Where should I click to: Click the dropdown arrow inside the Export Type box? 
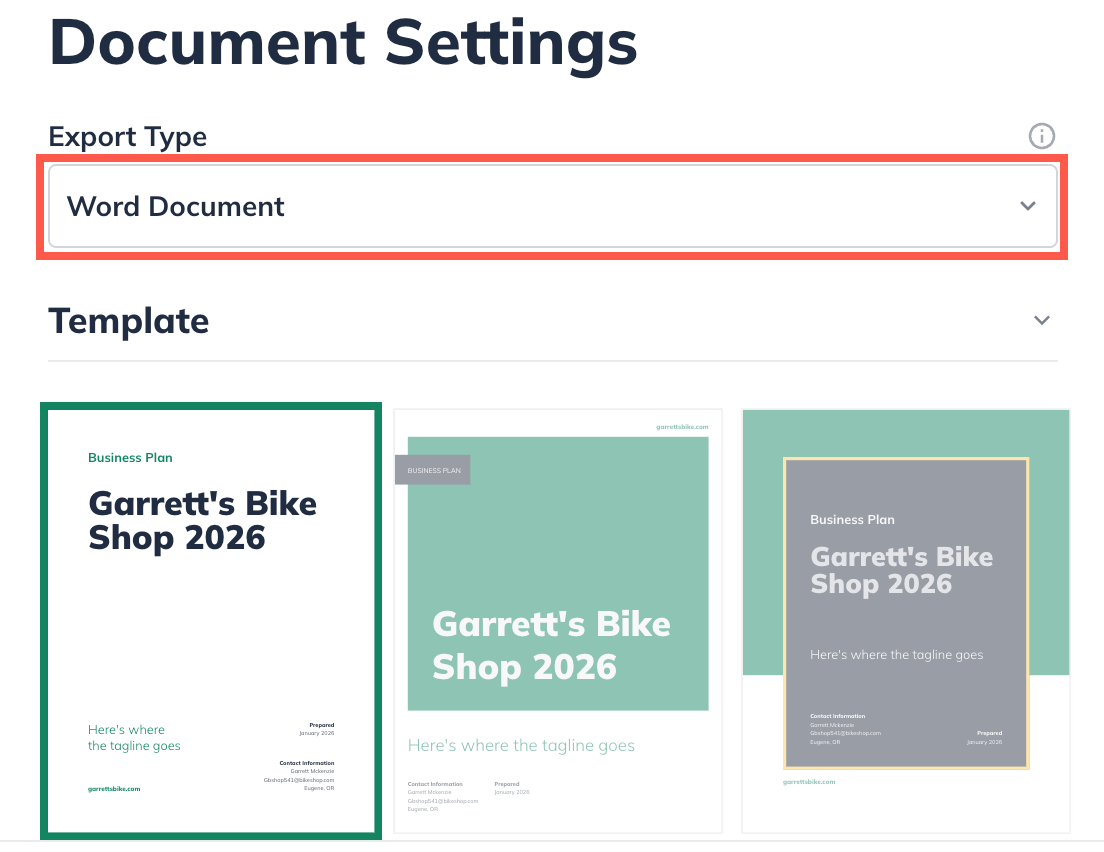click(x=1028, y=206)
